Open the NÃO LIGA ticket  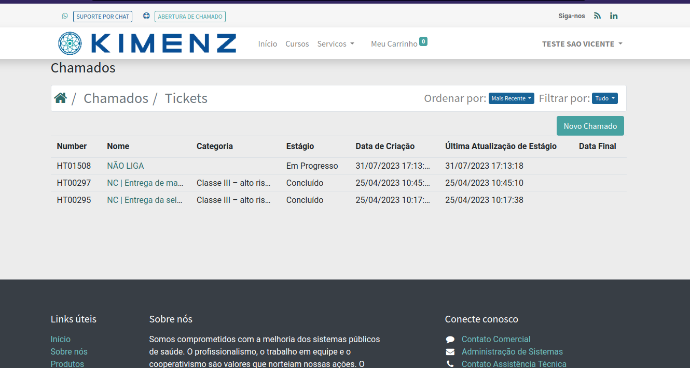pos(125,166)
